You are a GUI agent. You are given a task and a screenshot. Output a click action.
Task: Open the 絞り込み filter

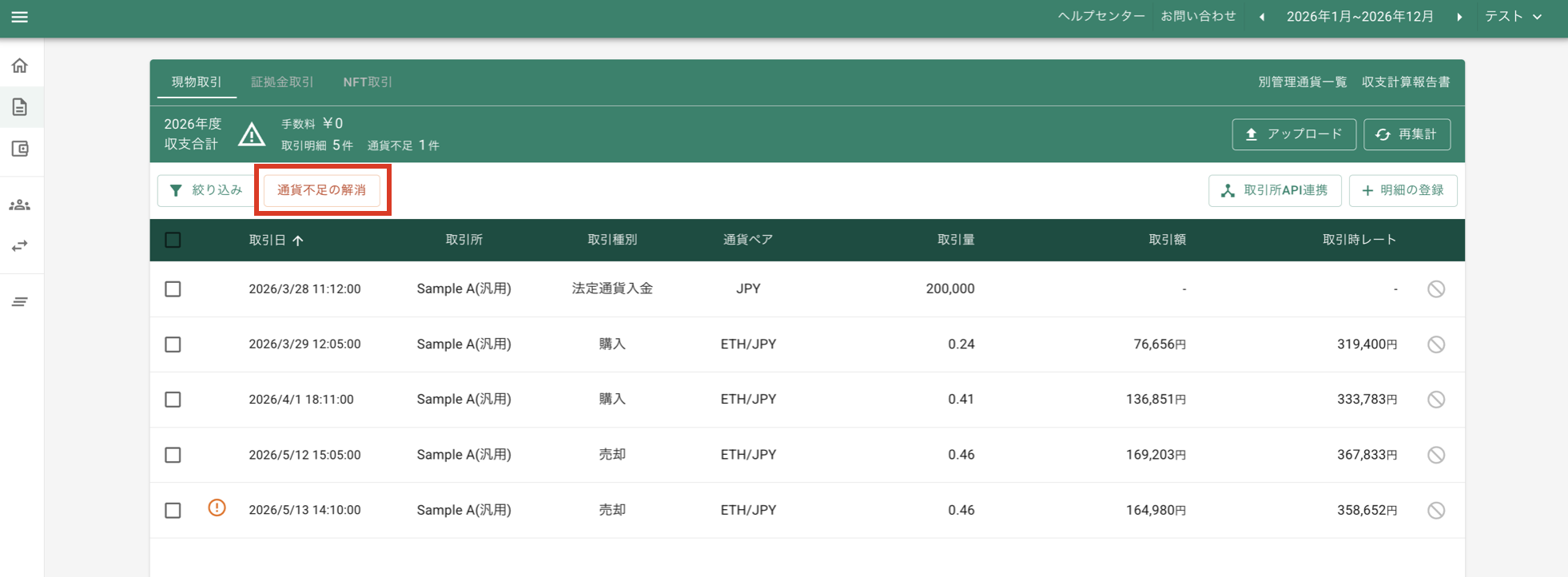(x=206, y=190)
